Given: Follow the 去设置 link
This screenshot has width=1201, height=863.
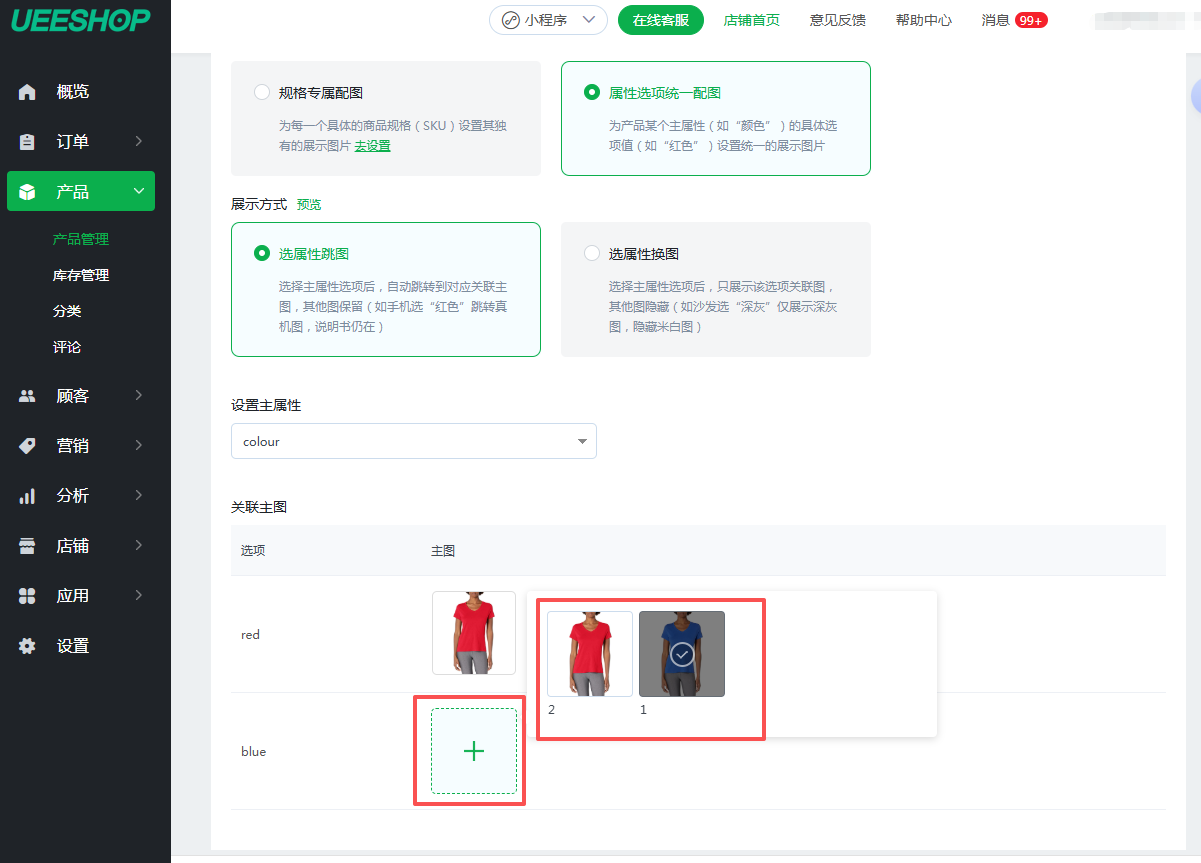Looking at the screenshot, I should tap(372, 146).
